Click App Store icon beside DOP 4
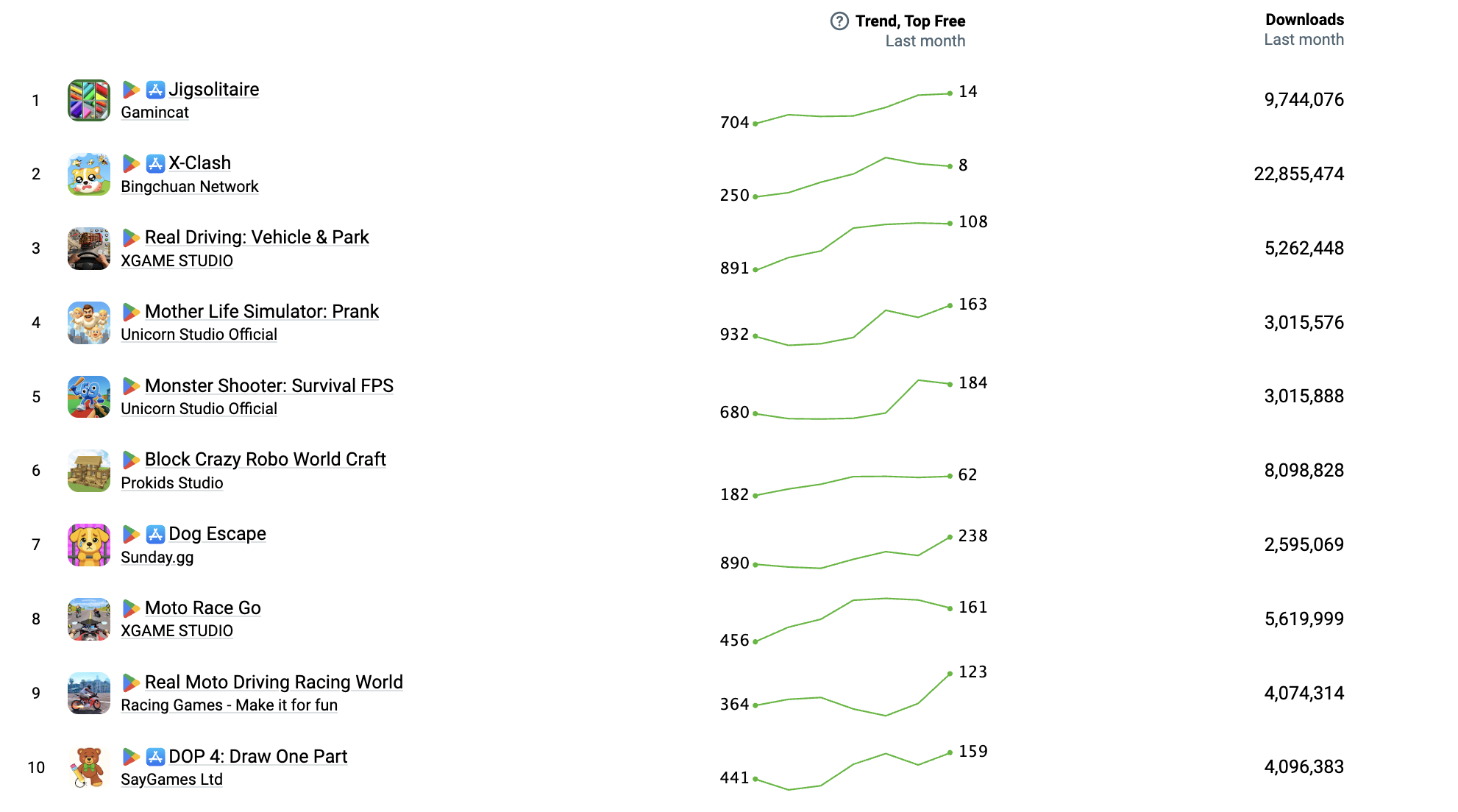 (155, 757)
